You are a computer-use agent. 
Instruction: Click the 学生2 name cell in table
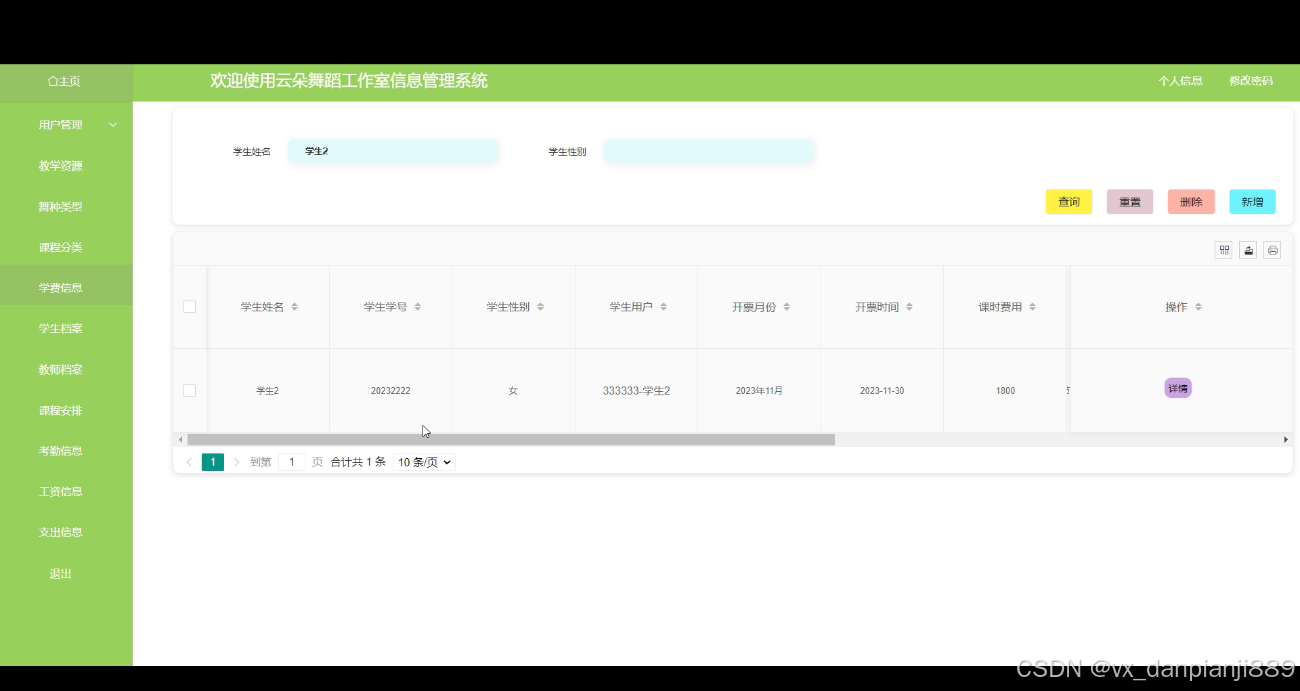pos(267,391)
